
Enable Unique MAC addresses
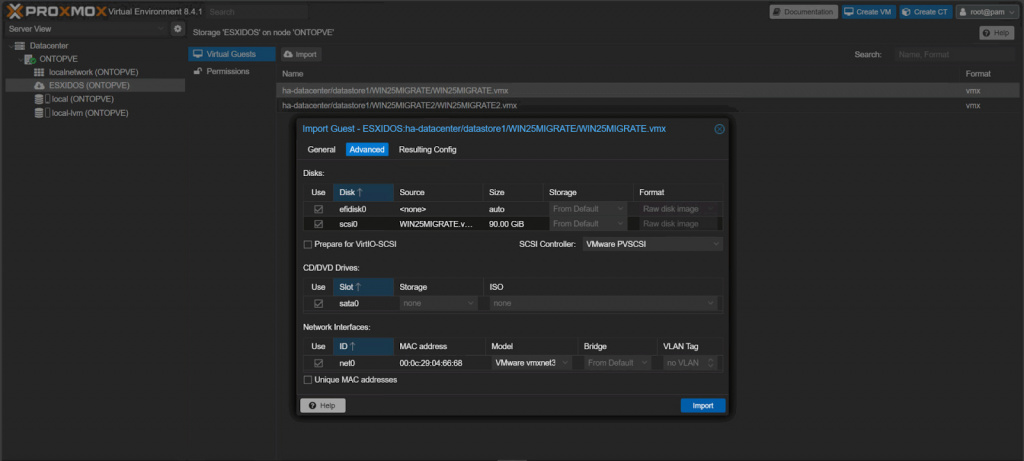[x=308, y=379]
